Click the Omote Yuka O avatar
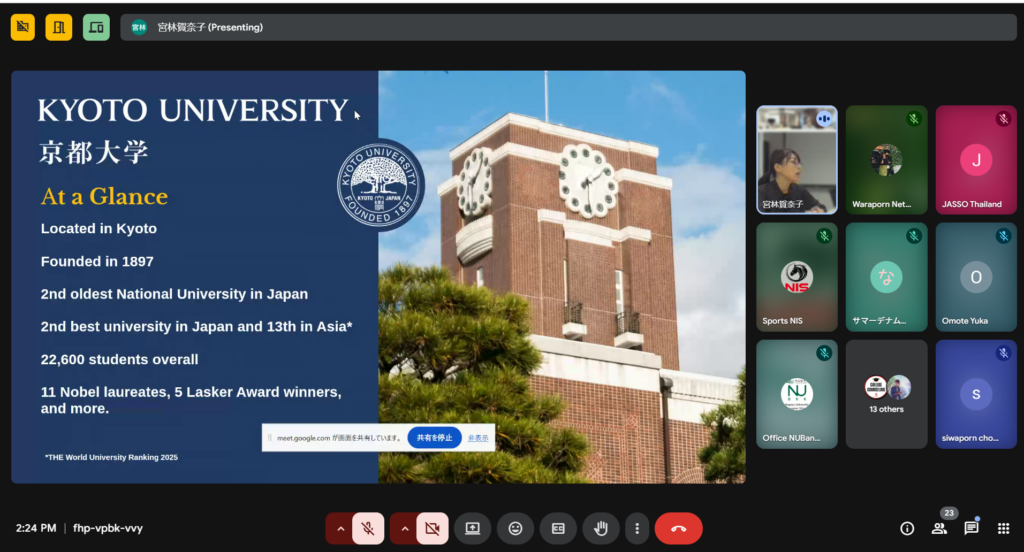The height and width of the screenshot is (552, 1024). coord(976,277)
